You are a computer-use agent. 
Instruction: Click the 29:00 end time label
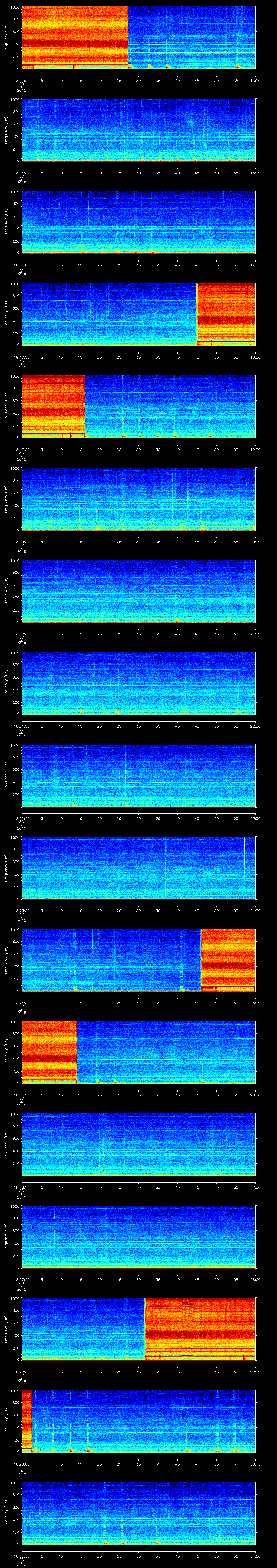pos(255,1372)
